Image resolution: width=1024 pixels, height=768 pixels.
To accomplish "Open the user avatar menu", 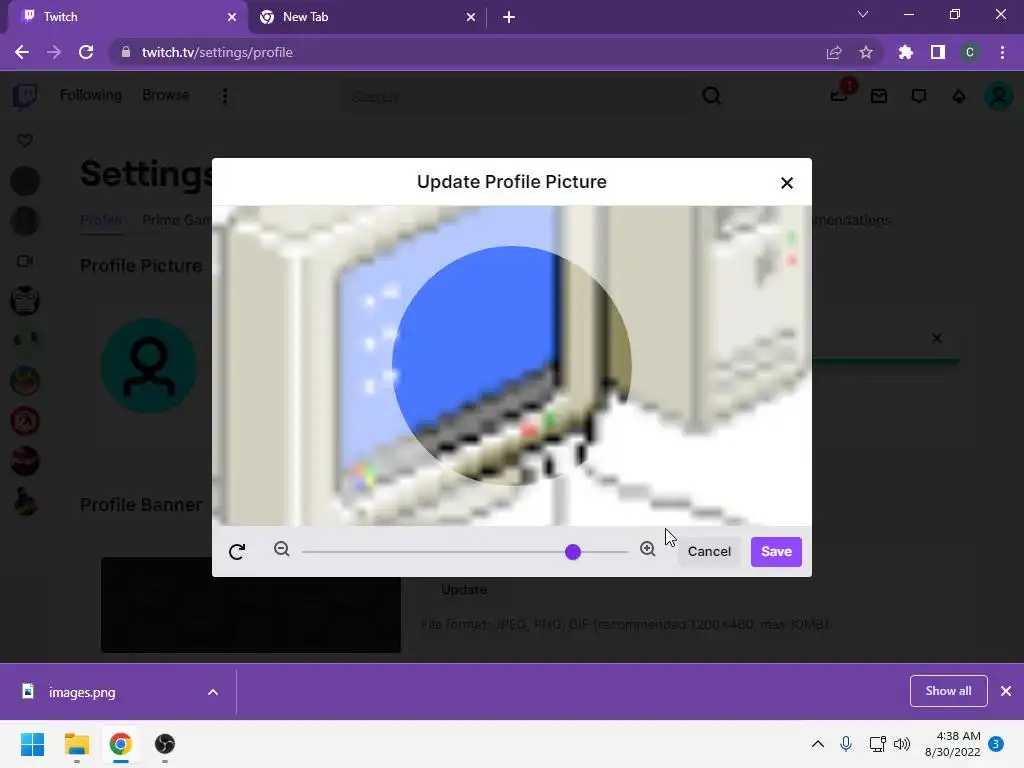I will 999,97.
